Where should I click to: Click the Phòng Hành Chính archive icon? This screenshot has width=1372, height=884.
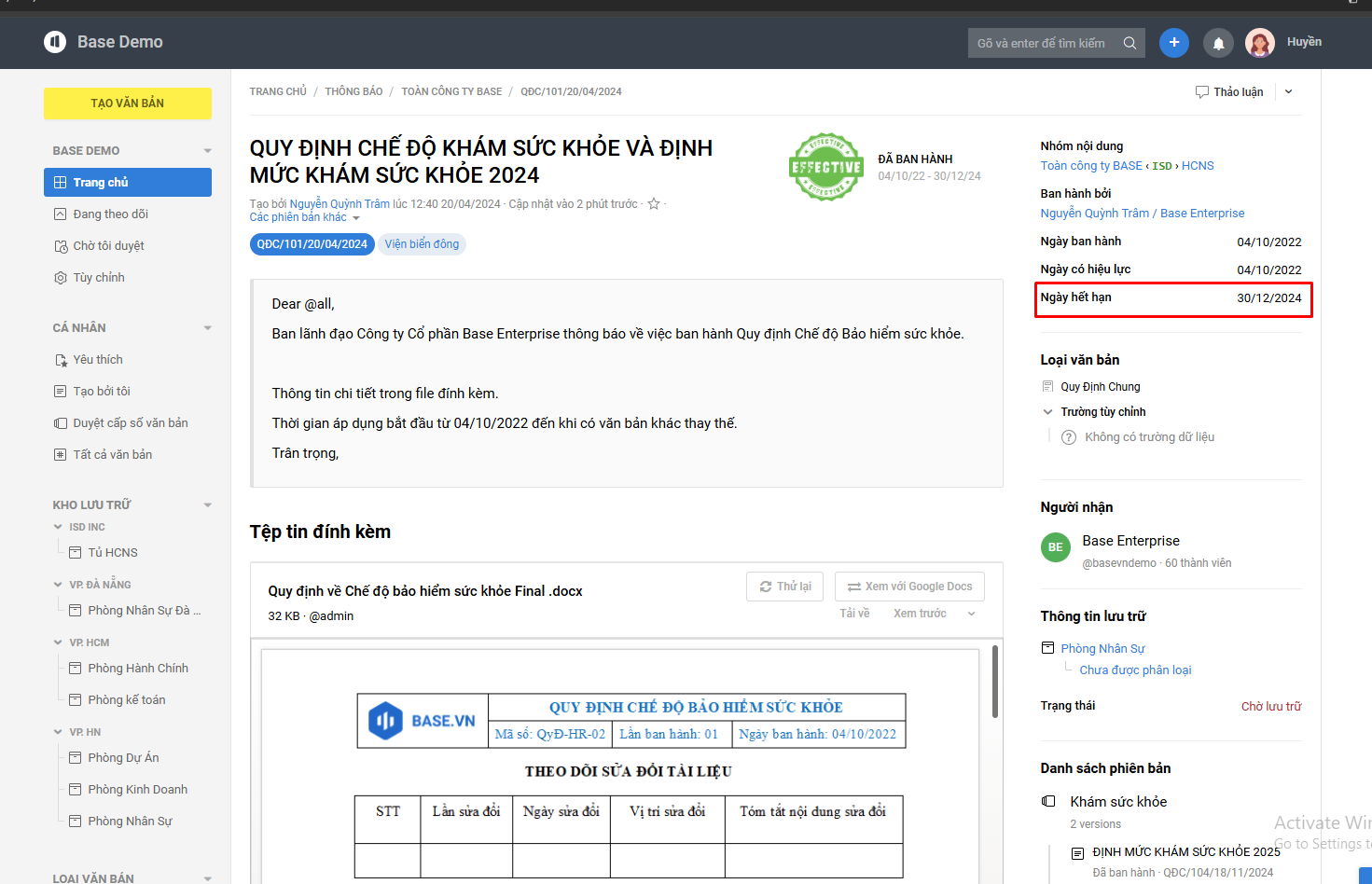click(76, 669)
